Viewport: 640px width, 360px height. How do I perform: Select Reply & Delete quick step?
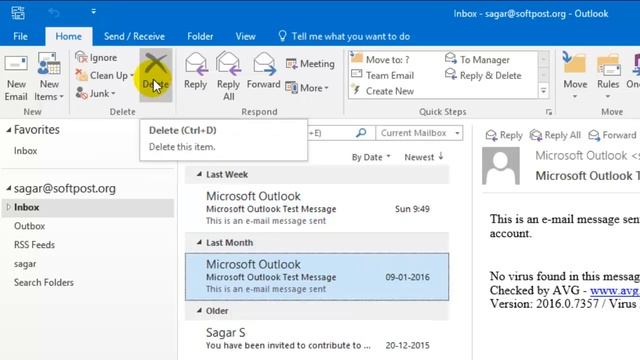click(x=483, y=76)
